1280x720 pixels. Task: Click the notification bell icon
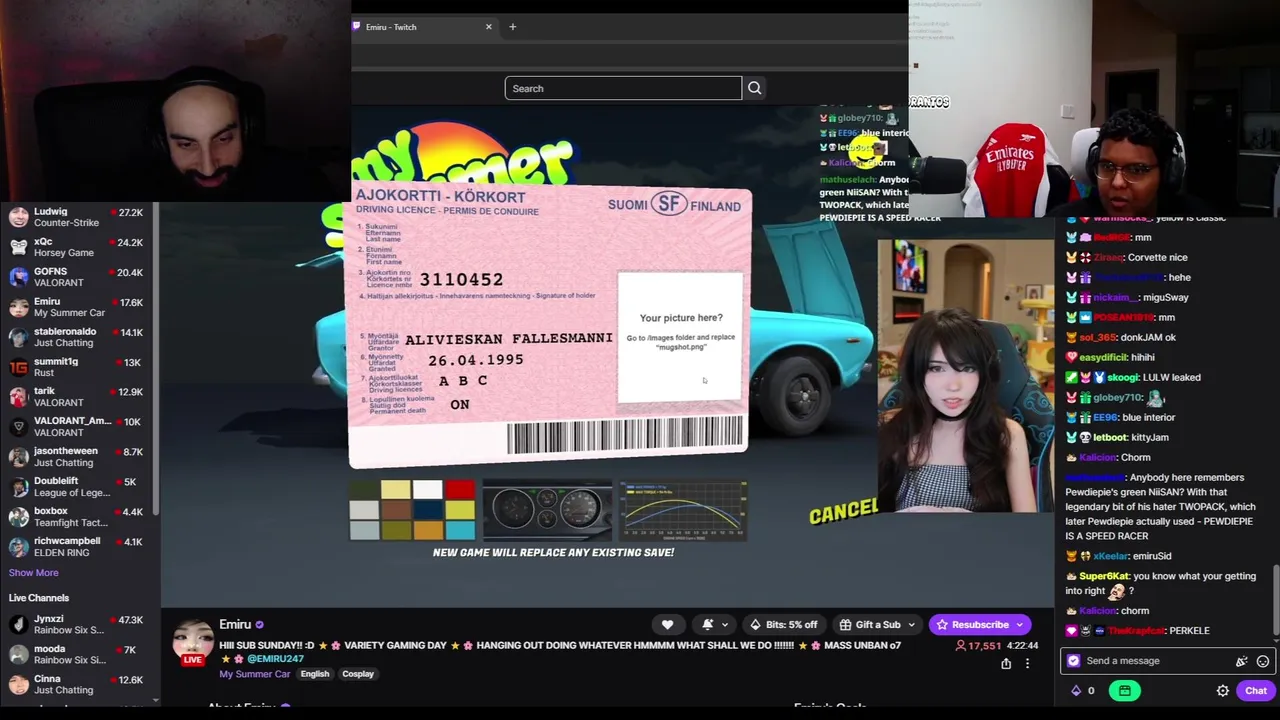(707, 624)
